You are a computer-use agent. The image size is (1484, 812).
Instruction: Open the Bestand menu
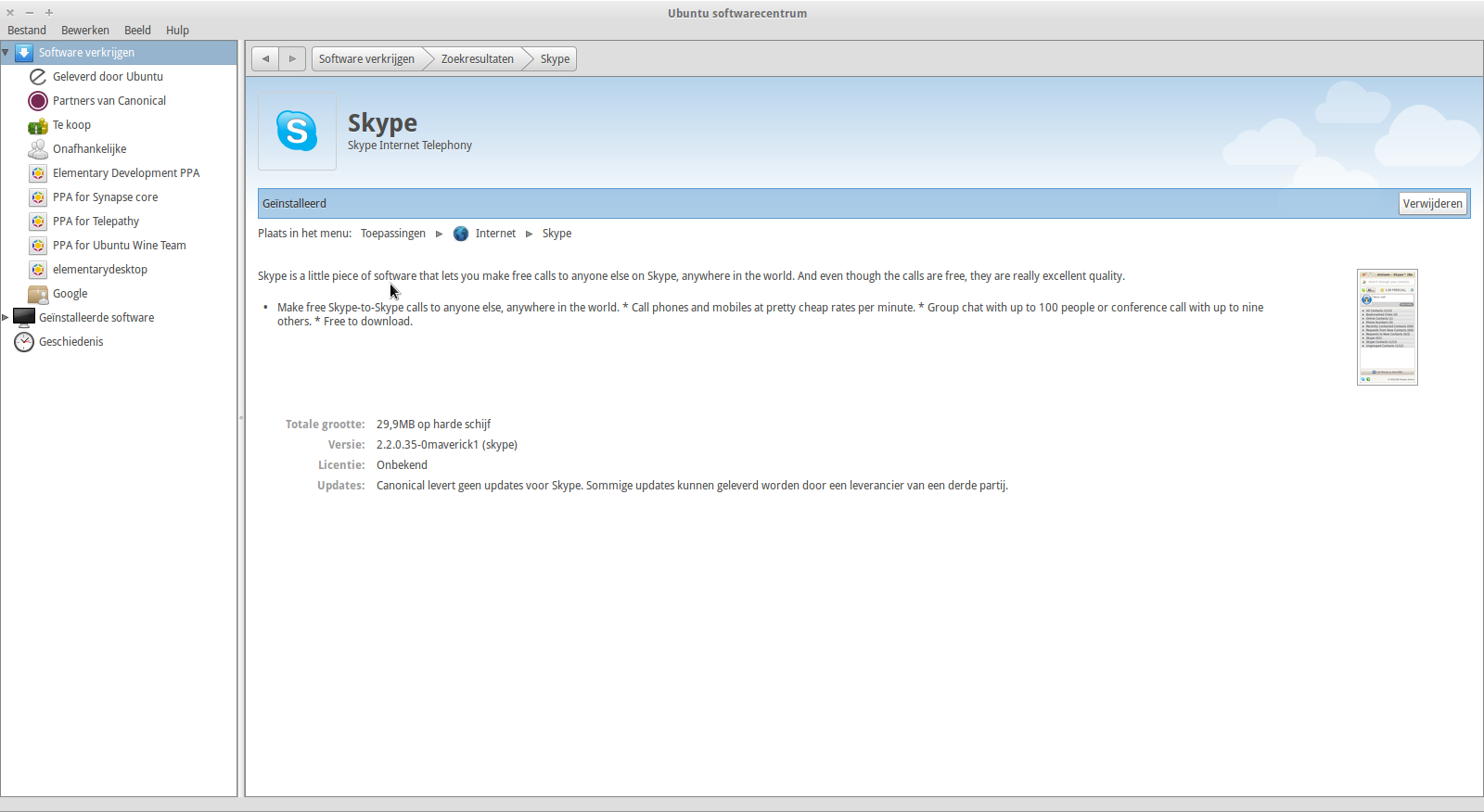tap(27, 31)
